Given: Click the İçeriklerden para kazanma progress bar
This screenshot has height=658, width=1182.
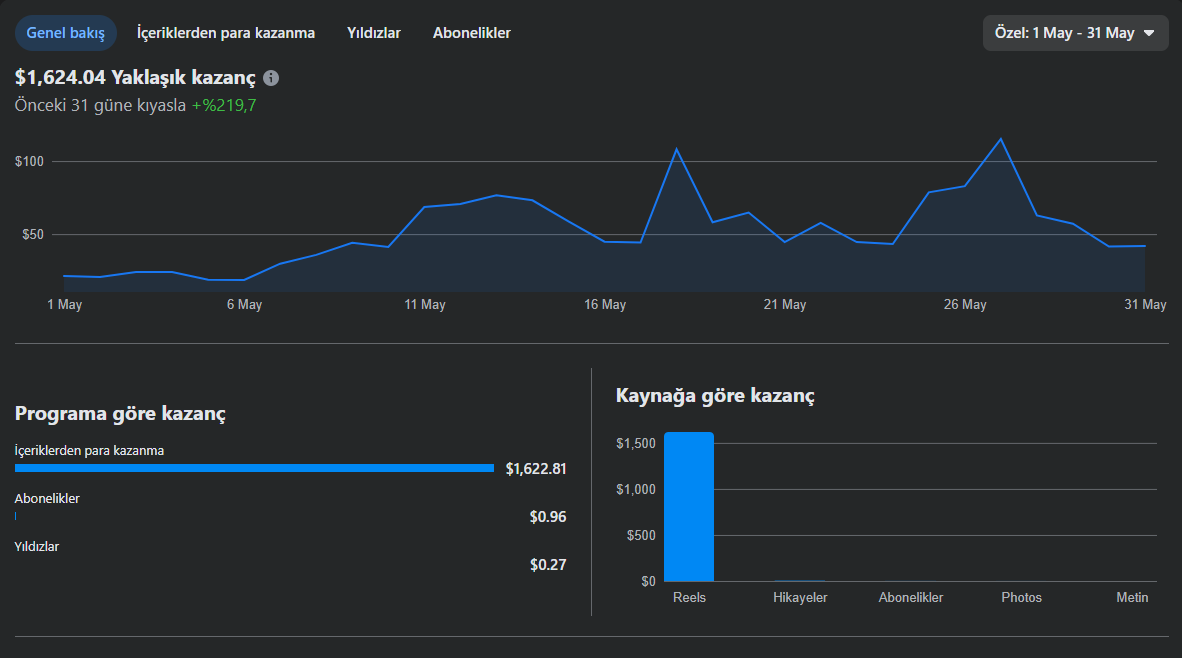Looking at the screenshot, I should 254,468.
